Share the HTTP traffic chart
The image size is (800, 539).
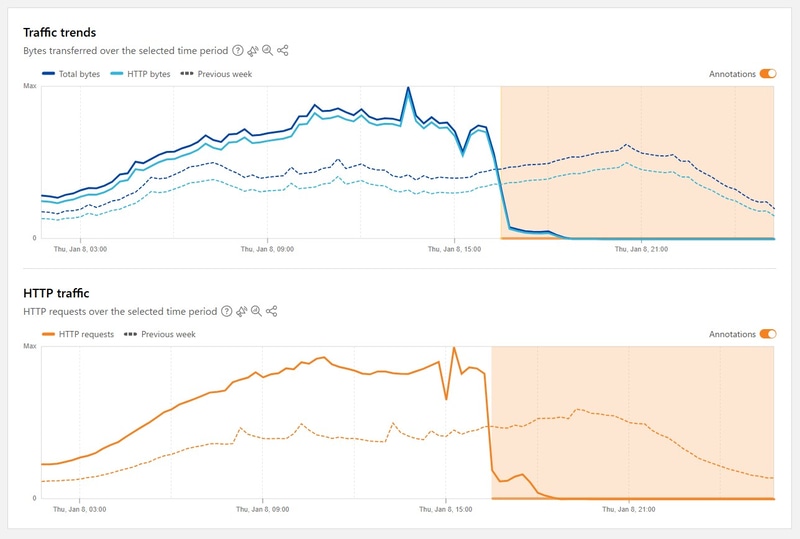[271, 311]
